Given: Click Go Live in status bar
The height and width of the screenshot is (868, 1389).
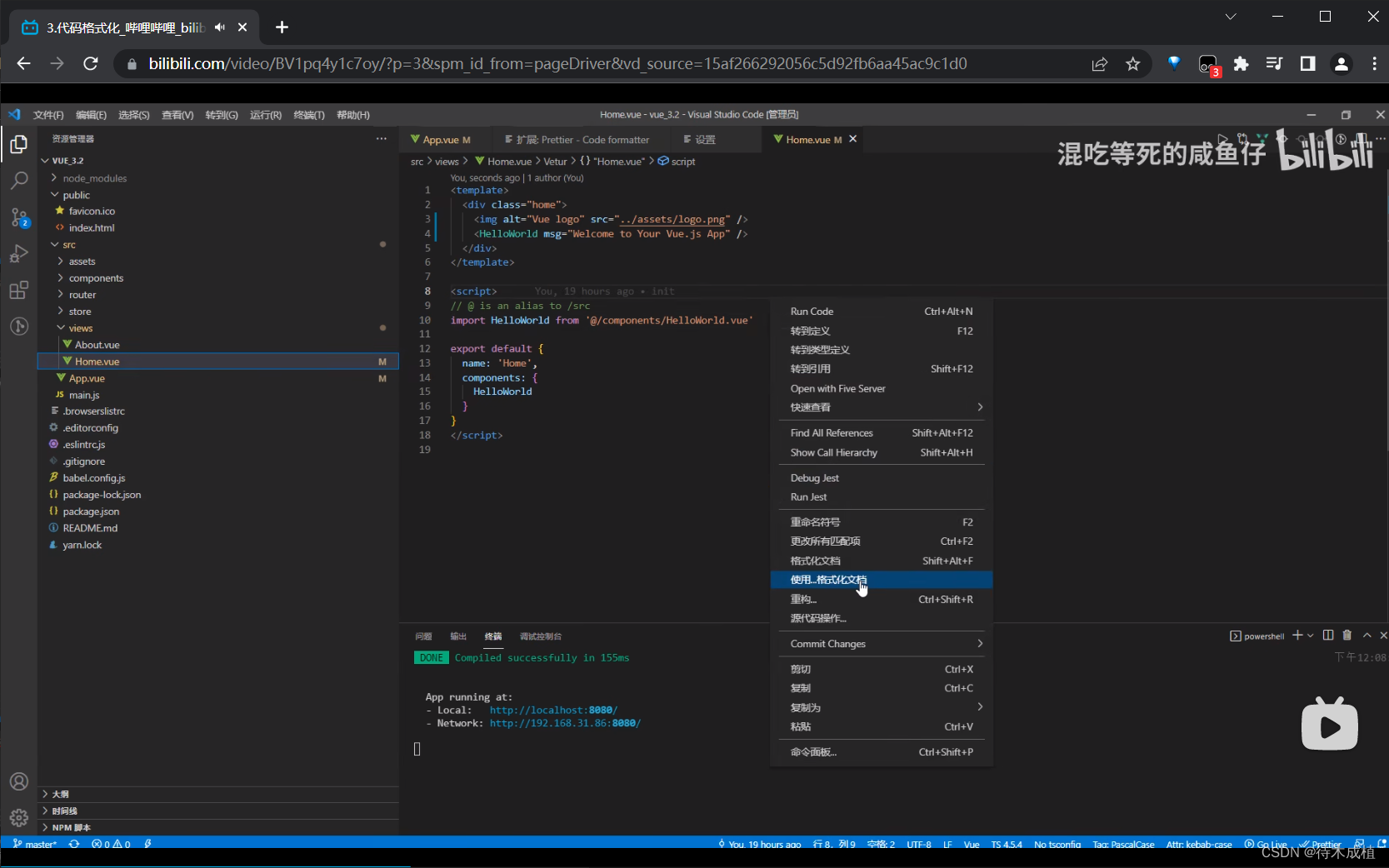Looking at the screenshot, I should [1266, 844].
